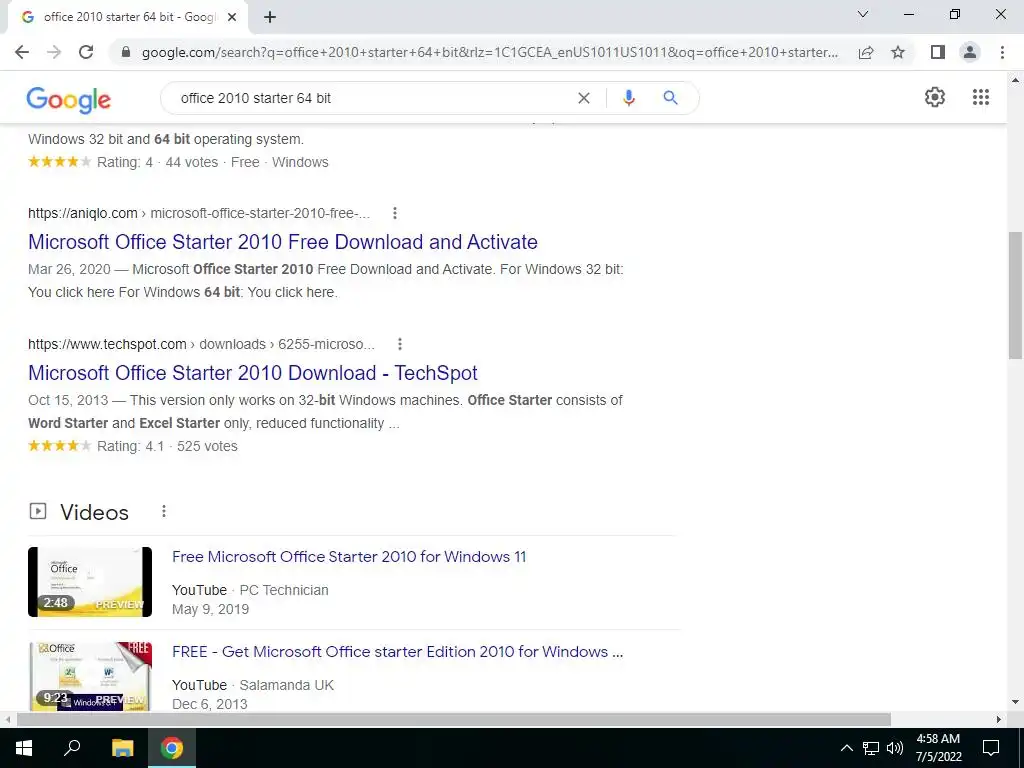The image size is (1024, 768).
Task: Open video Free Microsoft Office Starter 2010 for Windows 11
Action: tap(349, 556)
